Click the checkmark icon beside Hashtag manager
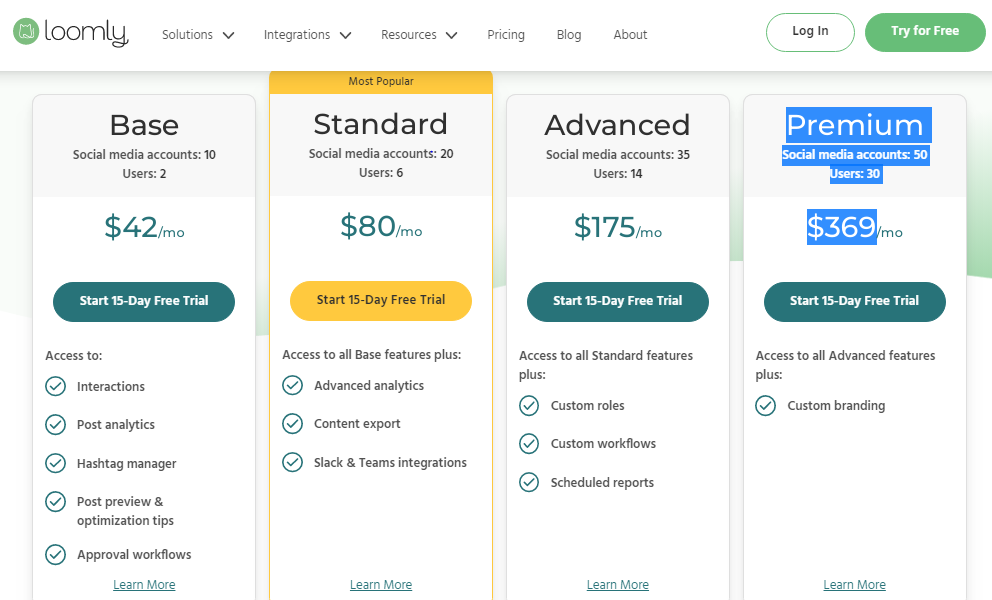Viewport: 992px width, 600px height. [x=55, y=463]
